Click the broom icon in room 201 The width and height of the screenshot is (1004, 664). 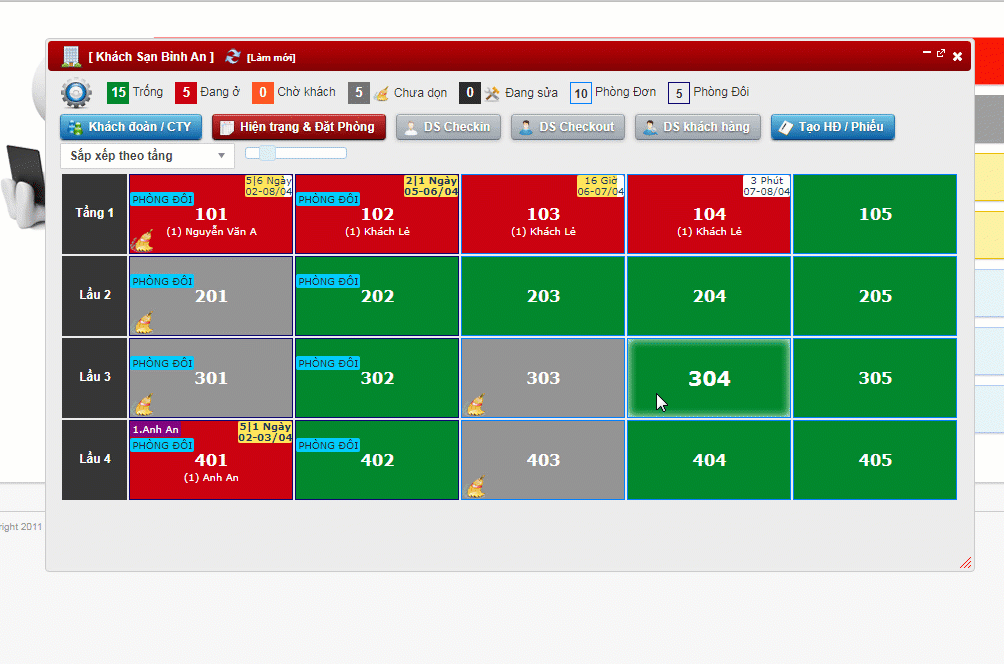145,322
